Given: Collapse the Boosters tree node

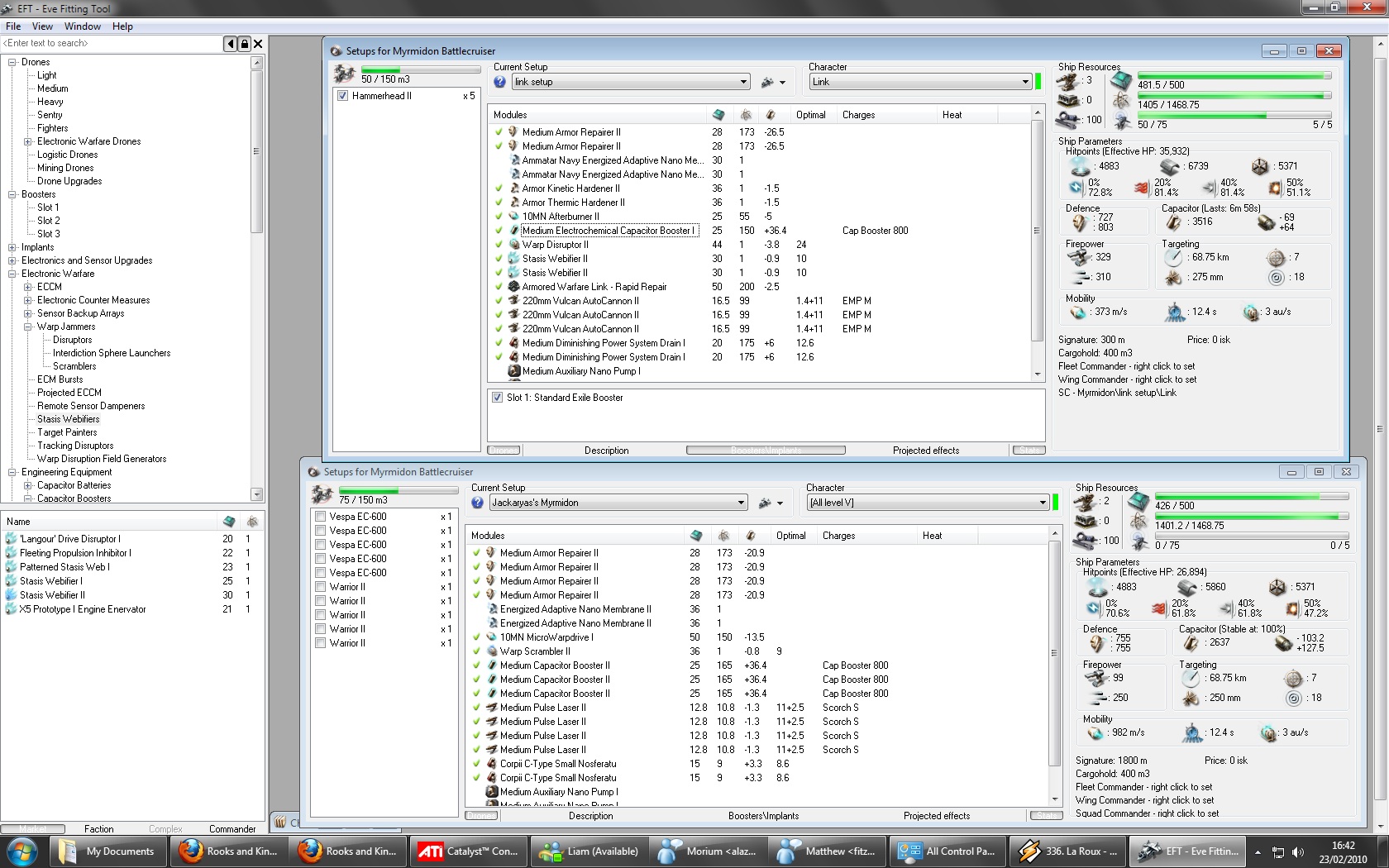Looking at the screenshot, I should tap(12, 194).
